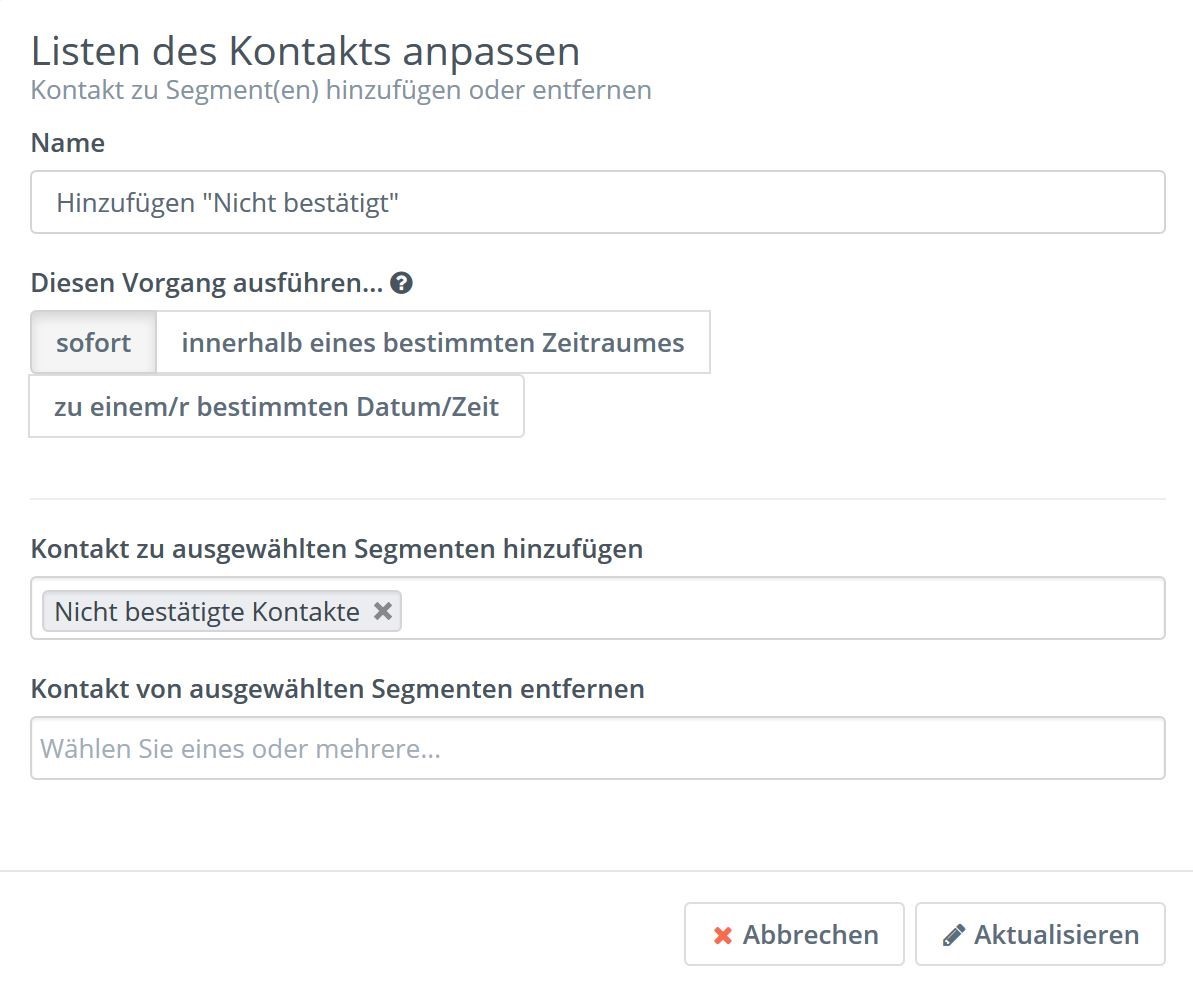Click the subtitle about Segment(en) hinzufügen

341,90
